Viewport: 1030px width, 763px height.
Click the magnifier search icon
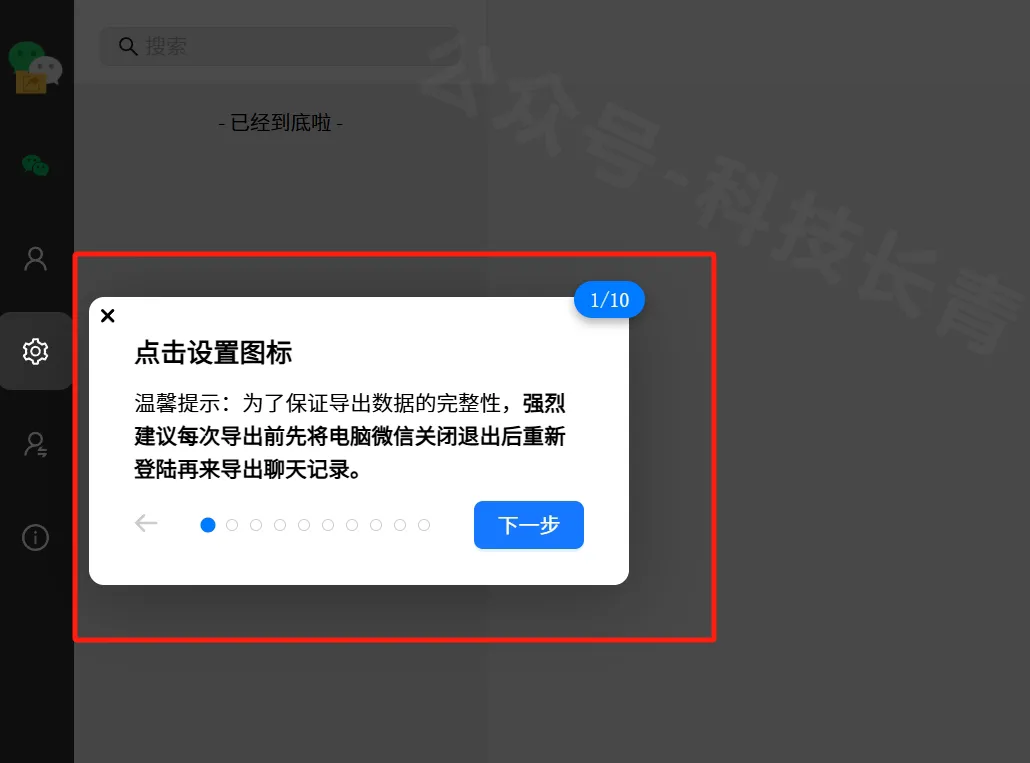(127, 46)
